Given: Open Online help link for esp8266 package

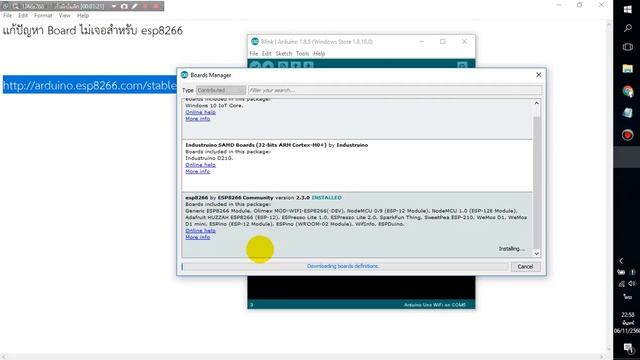Looking at the screenshot, I should pos(200,231).
